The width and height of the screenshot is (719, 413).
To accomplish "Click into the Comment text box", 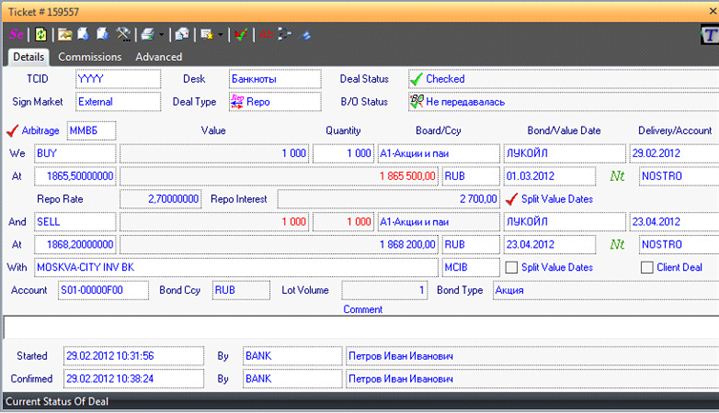I will [x=361, y=327].
